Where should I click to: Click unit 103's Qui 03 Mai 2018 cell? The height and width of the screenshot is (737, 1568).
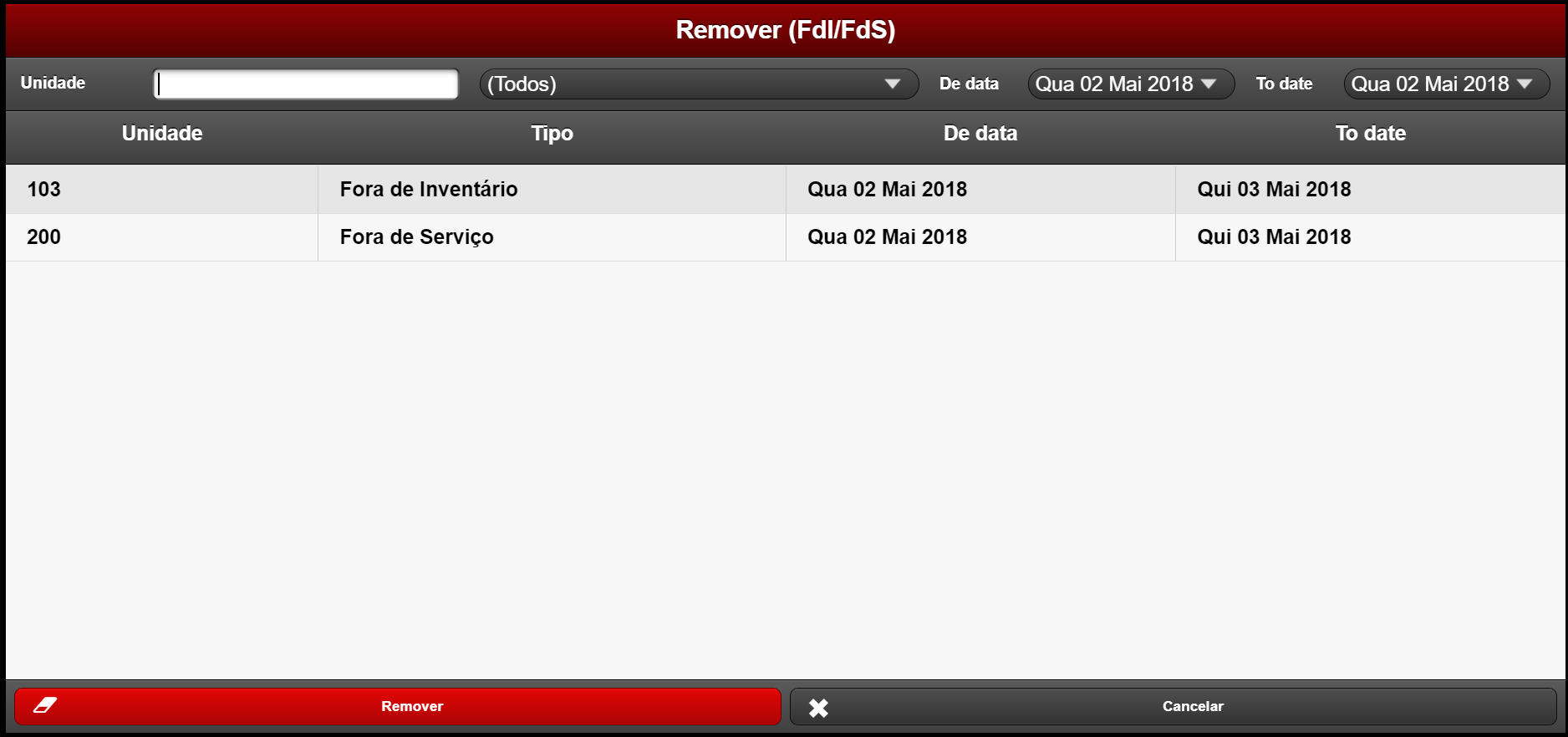(1274, 190)
